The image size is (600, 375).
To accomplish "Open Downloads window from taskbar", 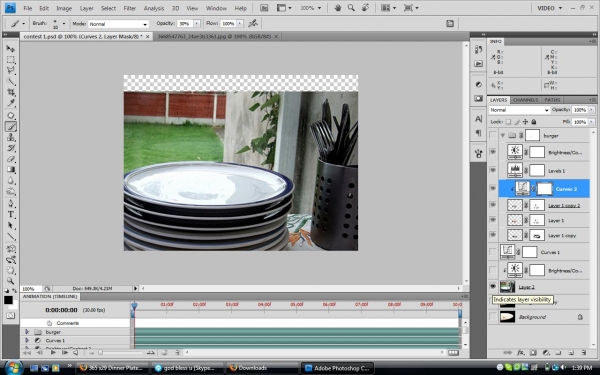I will tap(262, 368).
